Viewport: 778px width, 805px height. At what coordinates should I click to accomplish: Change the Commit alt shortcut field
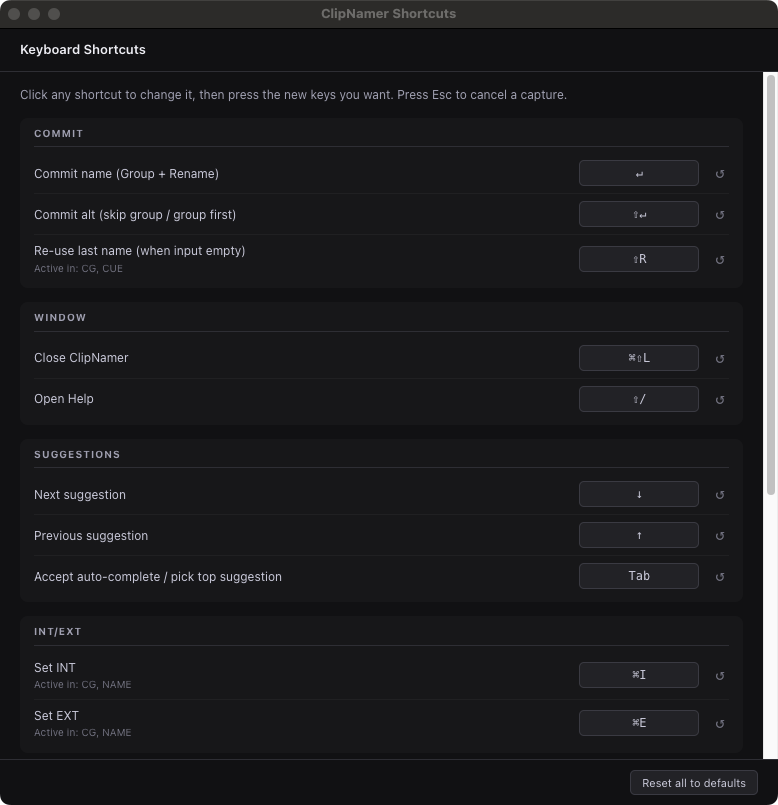[638, 214]
